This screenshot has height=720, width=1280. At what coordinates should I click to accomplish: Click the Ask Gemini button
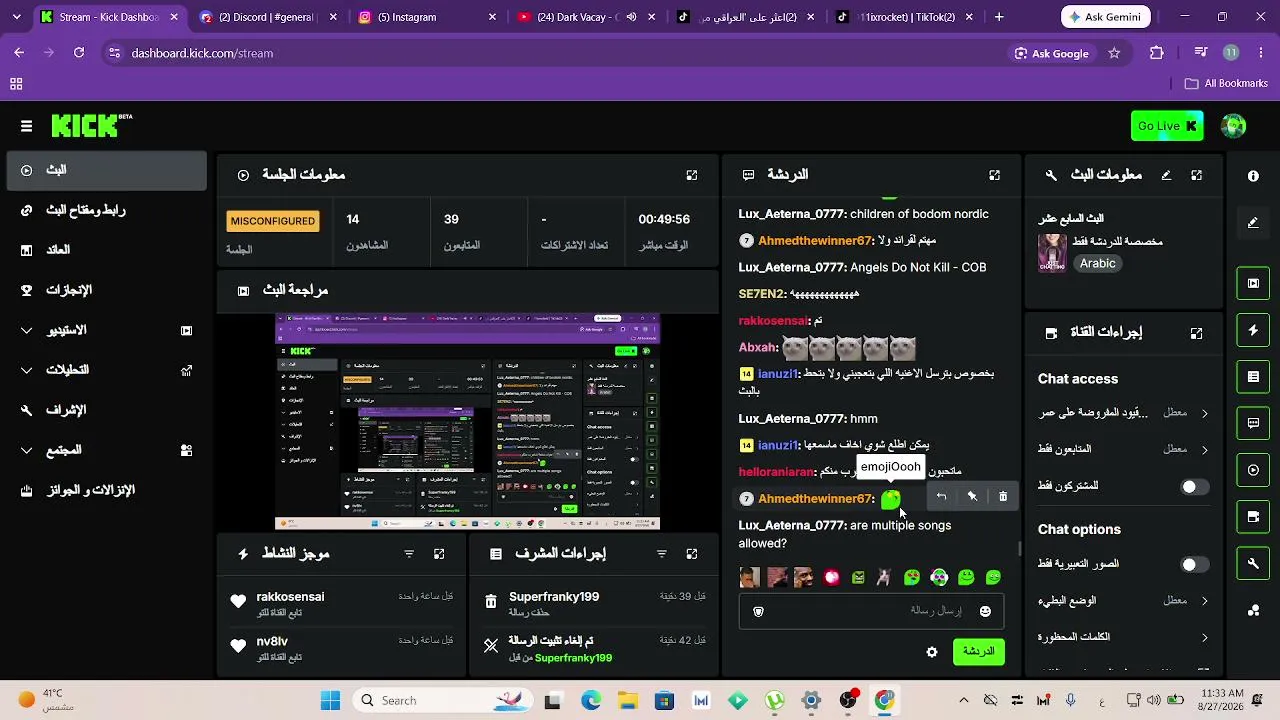coord(1107,17)
